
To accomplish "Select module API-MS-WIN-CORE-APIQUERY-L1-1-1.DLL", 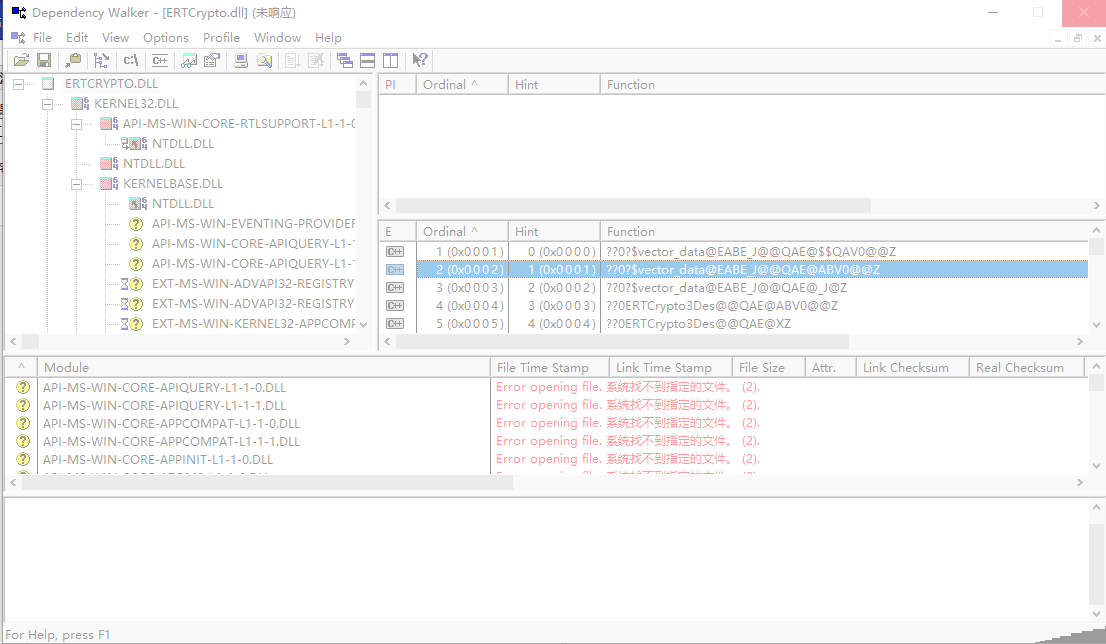I will coord(164,406).
